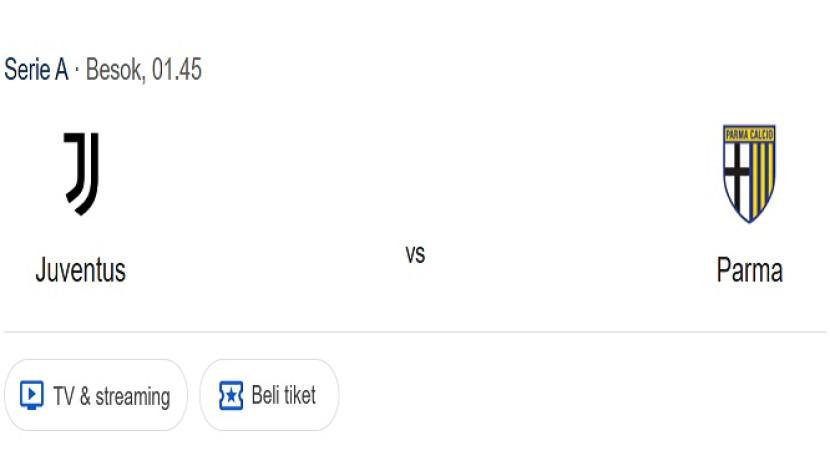Select the Juventus team name
This screenshot has height=466, width=830.
(x=80, y=270)
